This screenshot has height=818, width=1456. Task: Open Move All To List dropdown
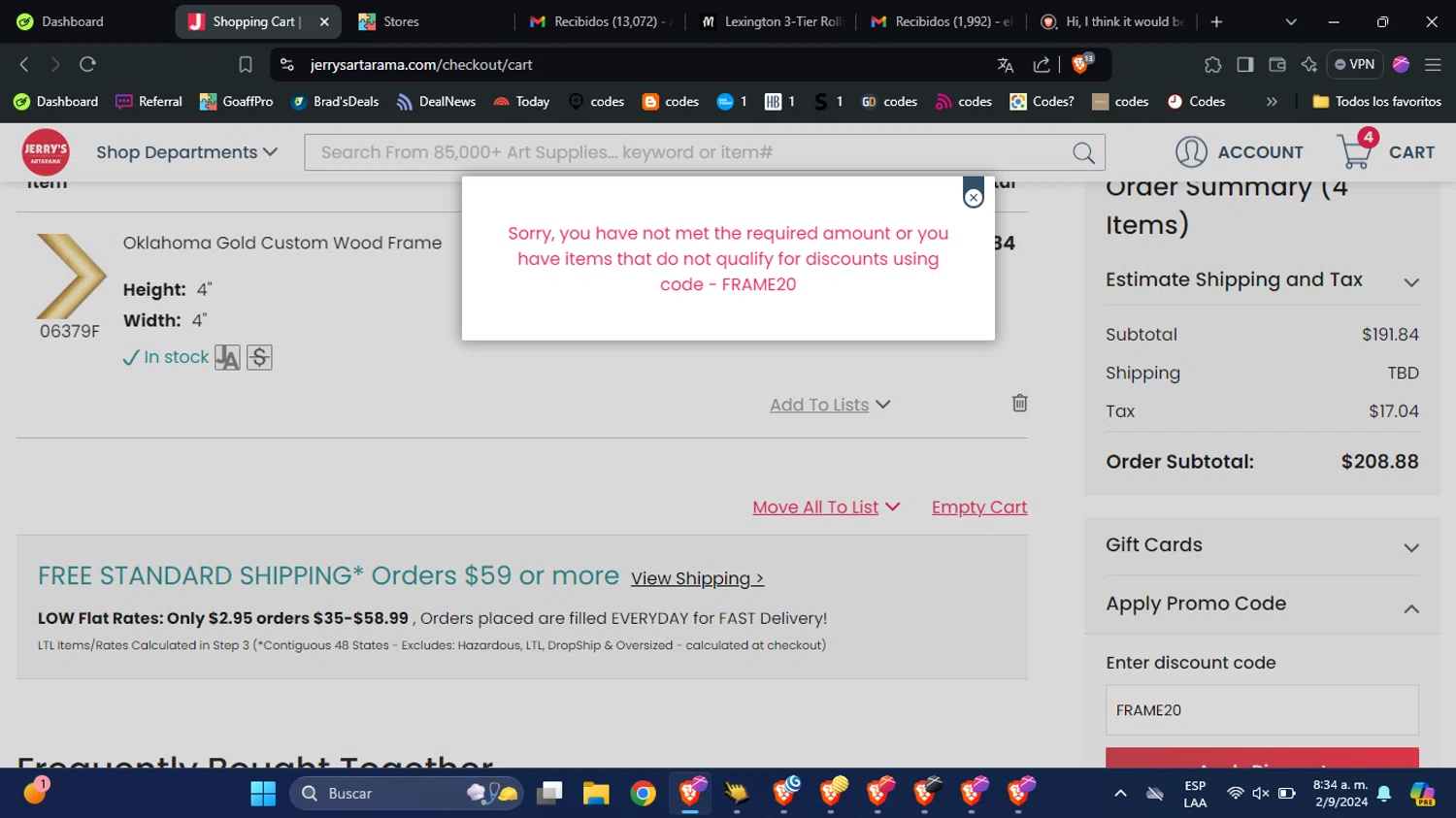pyautogui.click(x=826, y=507)
